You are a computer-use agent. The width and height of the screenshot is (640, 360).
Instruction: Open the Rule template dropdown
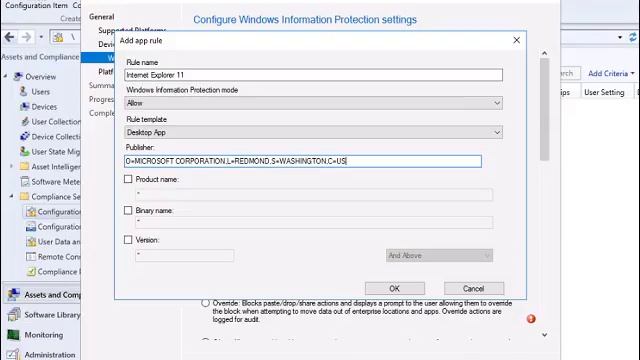[x=313, y=132]
